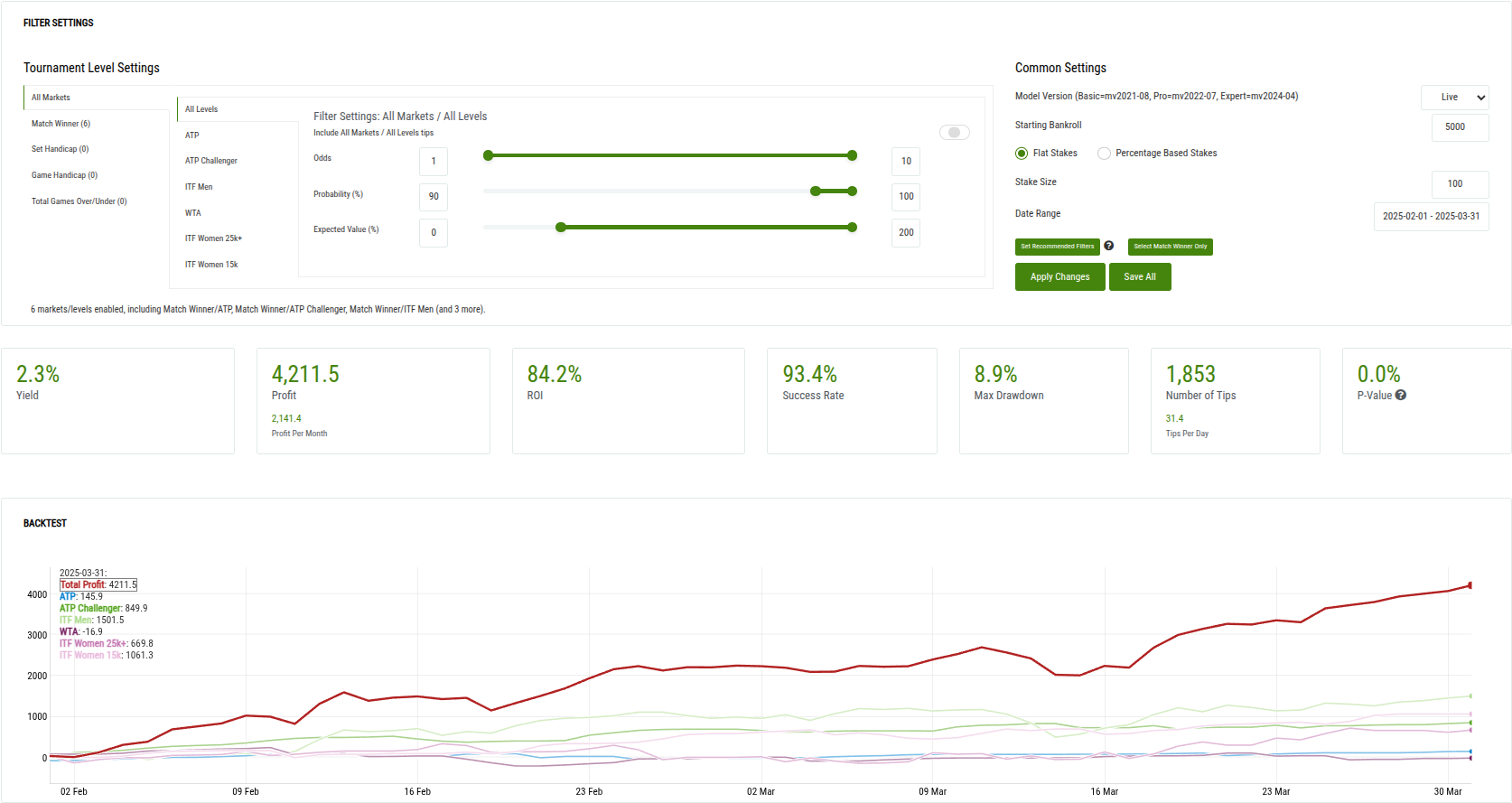Click help icon next to Set Recommended Filters
Image resolution: width=1512 pixels, height=803 pixels.
[x=1108, y=246]
